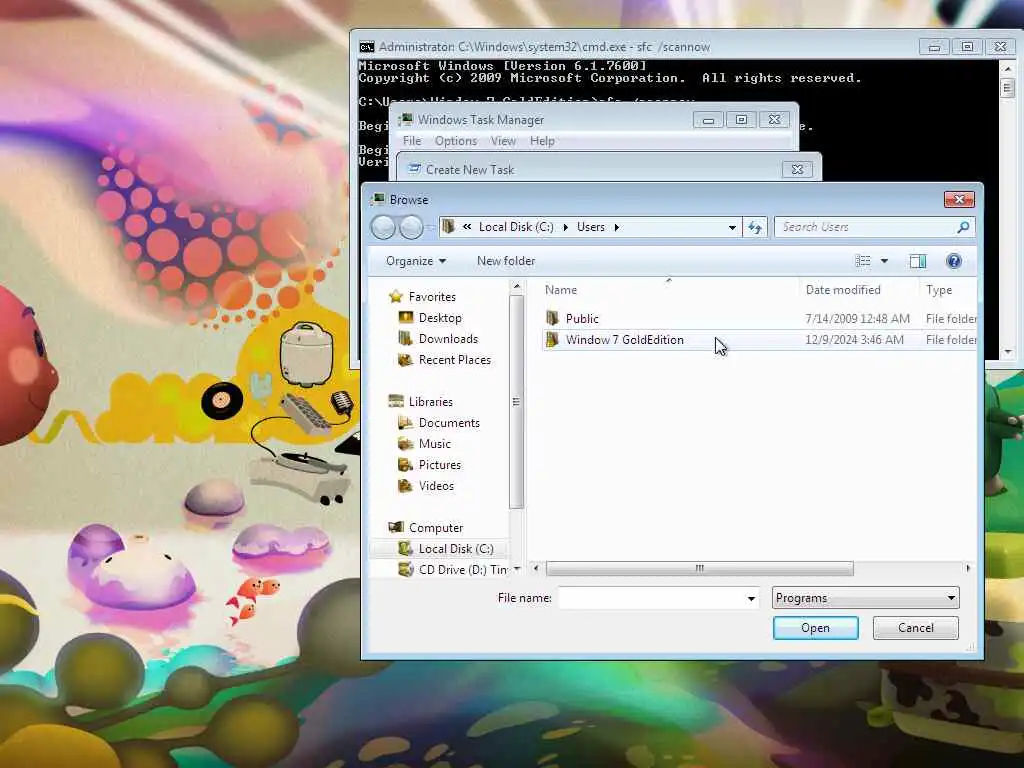Click the horizontal scrollbar thumb in file list

pyautogui.click(x=699, y=568)
